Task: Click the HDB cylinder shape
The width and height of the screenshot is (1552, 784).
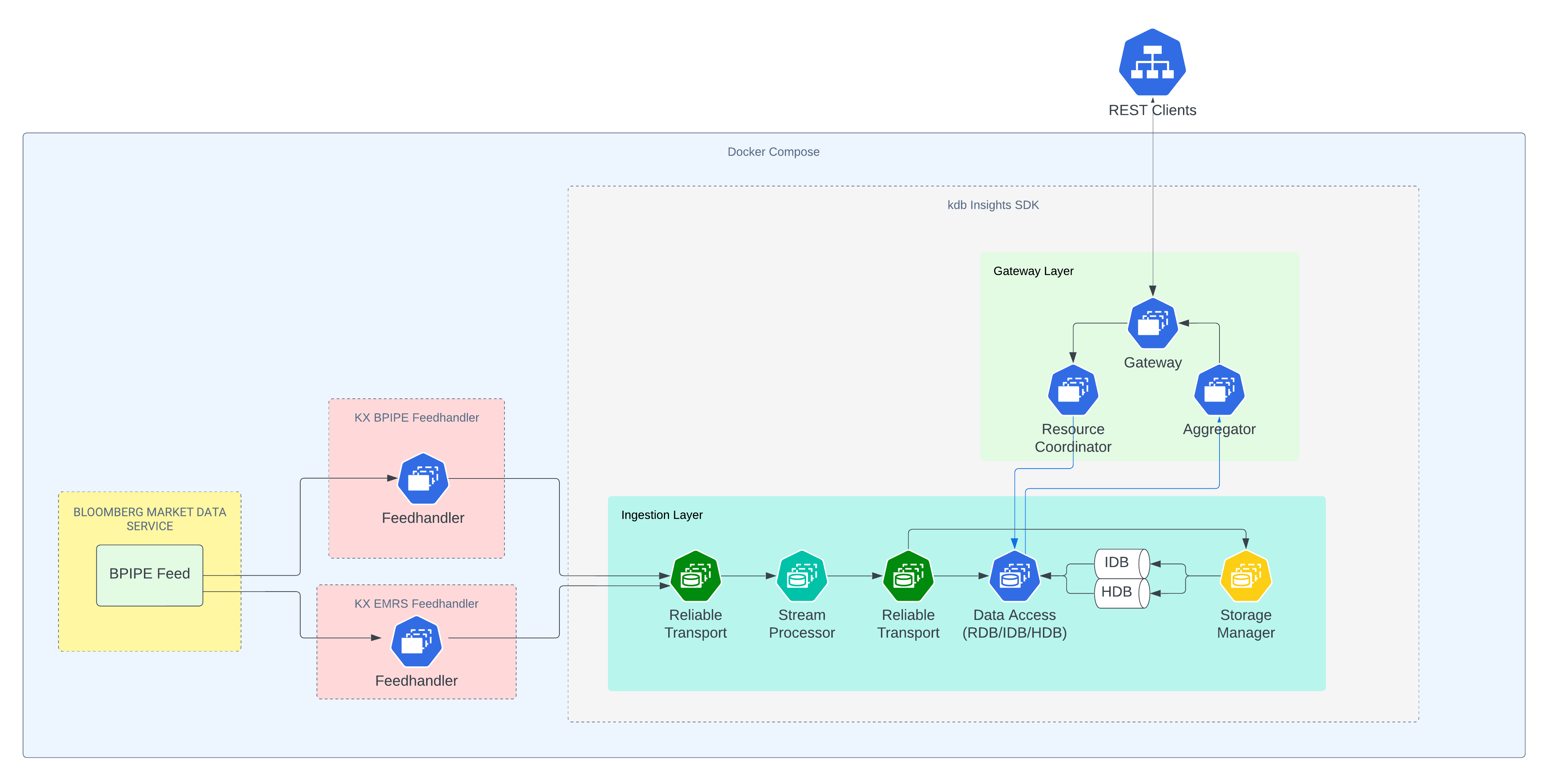Action: 1121,593
